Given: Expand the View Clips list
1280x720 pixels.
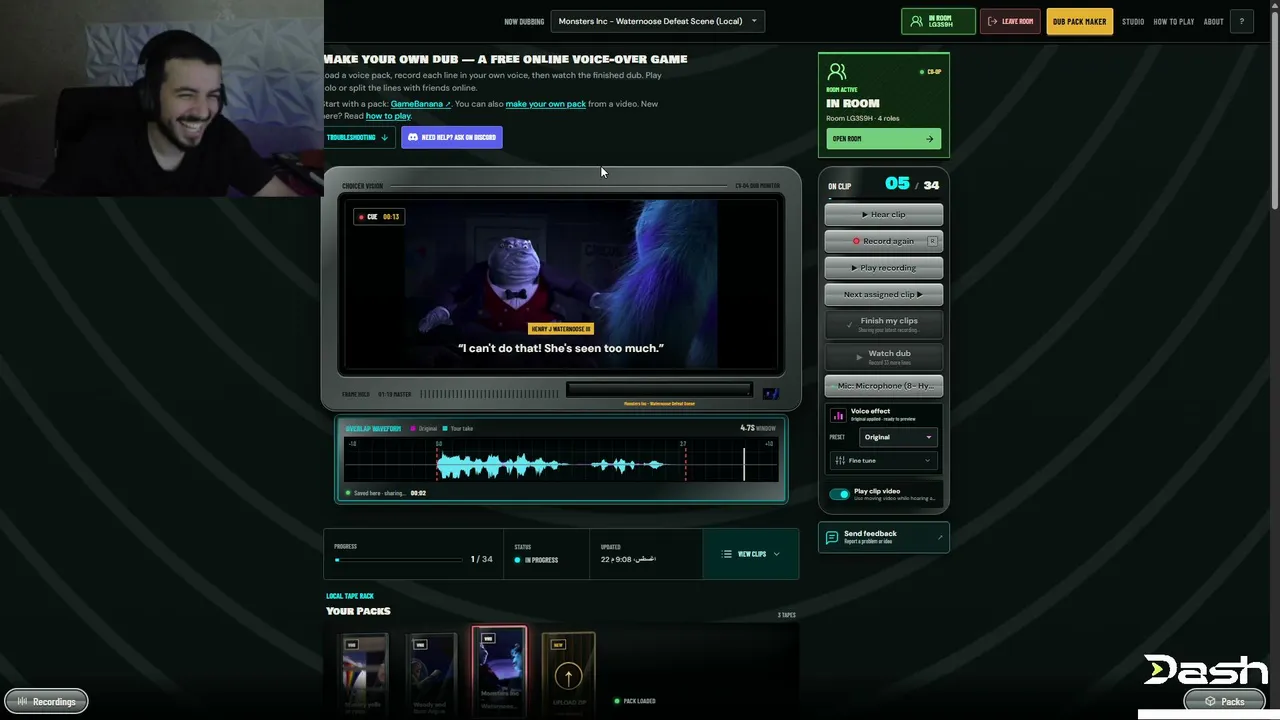Looking at the screenshot, I should pos(751,554).
